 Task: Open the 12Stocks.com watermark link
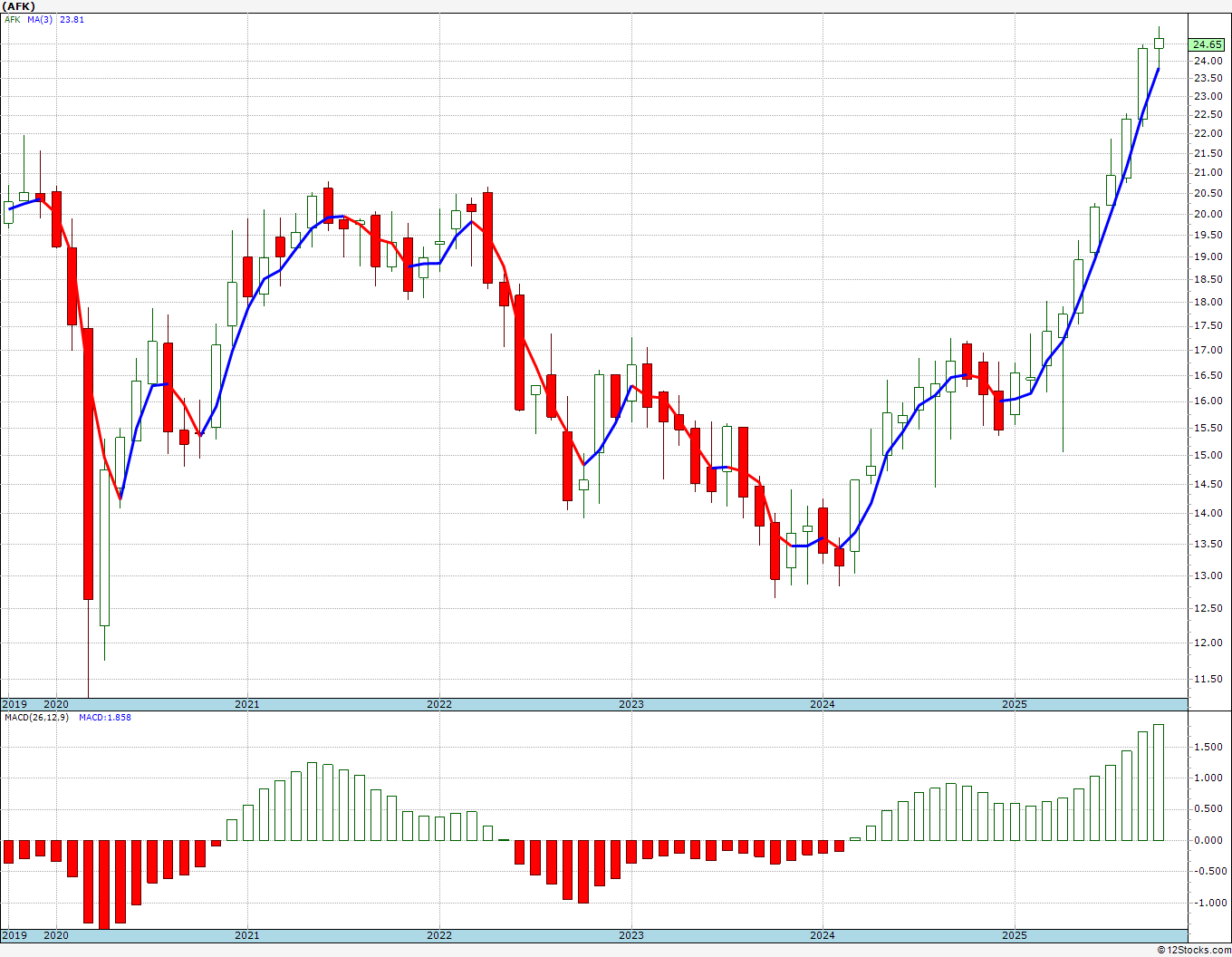point(1193,950)
